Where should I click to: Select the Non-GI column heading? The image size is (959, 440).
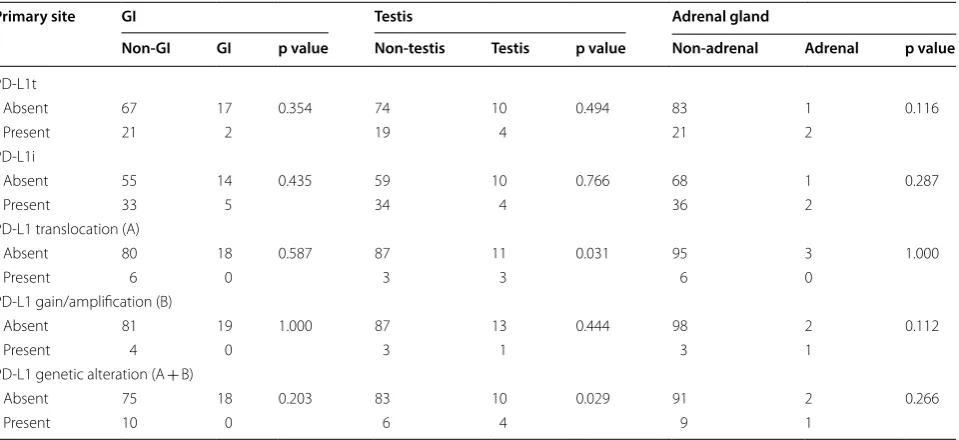pos(146,48)
